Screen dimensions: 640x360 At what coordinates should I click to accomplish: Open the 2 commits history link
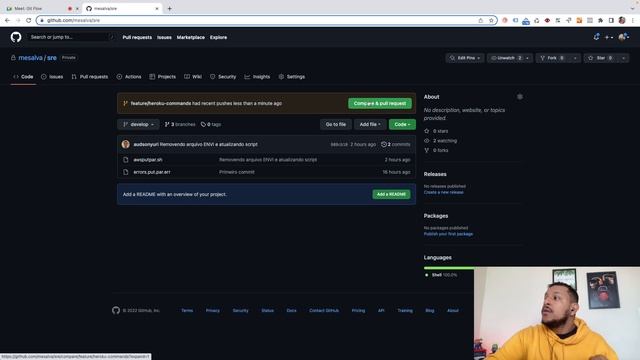396,144
